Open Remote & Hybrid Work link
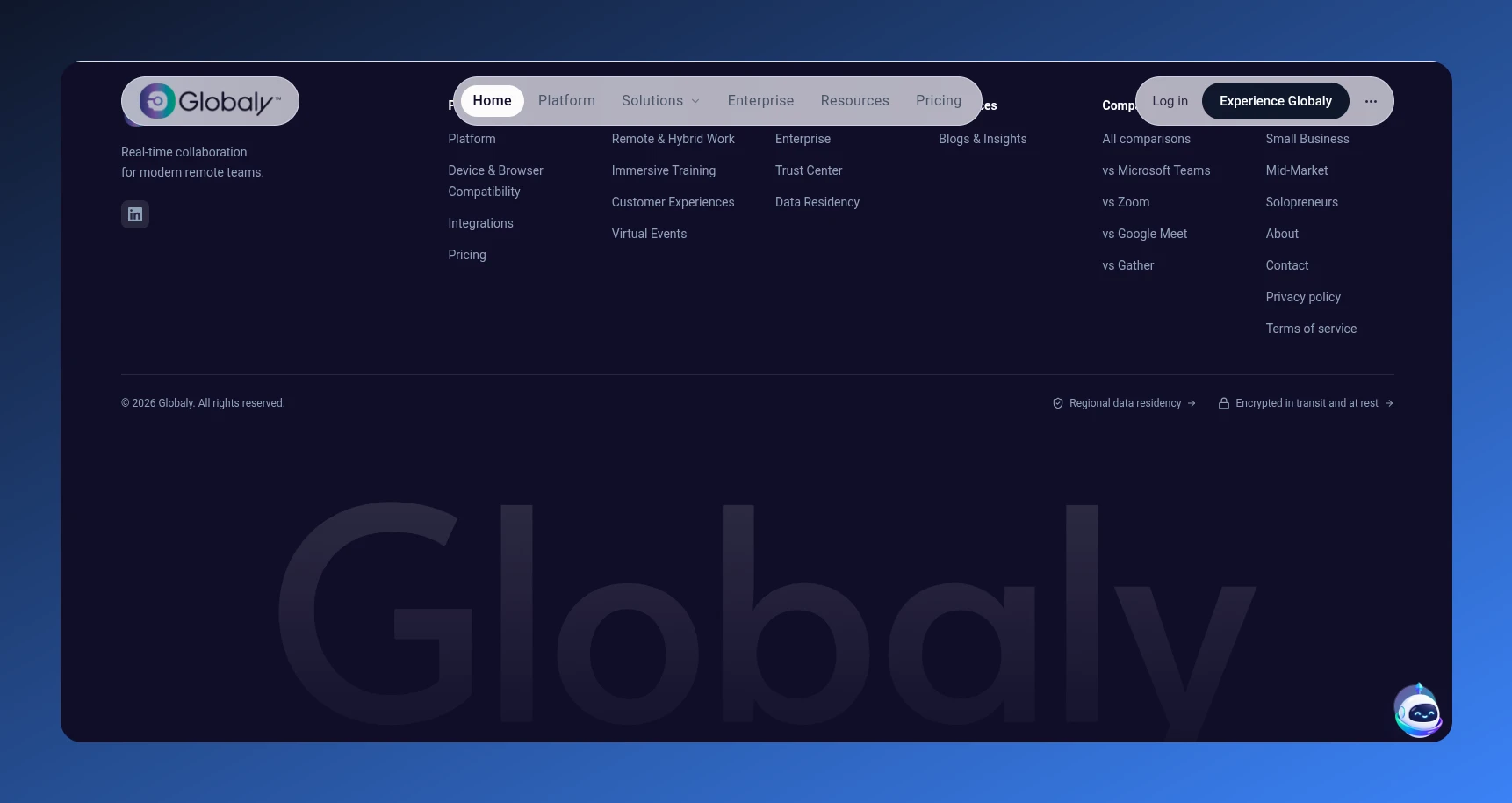This screenshot has width=1512, height=803. pos(673,139)
